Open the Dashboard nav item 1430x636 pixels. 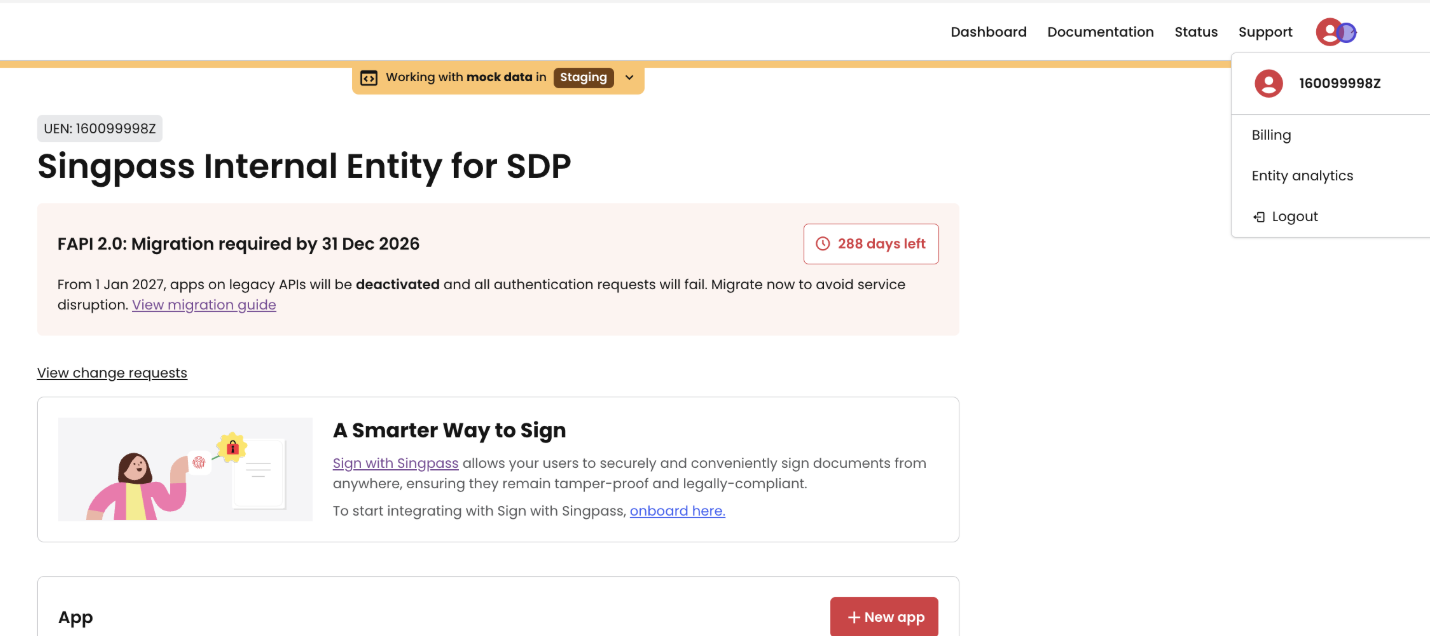988,32
